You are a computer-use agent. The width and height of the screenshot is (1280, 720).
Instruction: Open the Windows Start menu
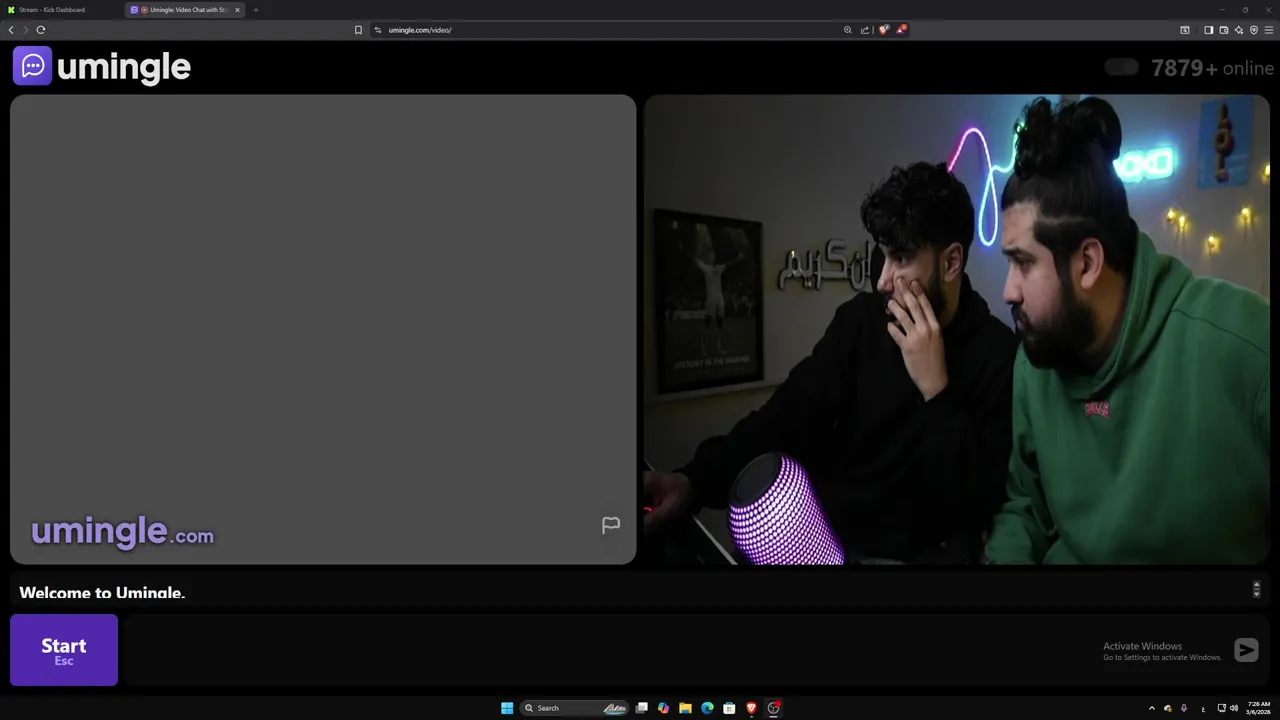(x=507, y=708)
